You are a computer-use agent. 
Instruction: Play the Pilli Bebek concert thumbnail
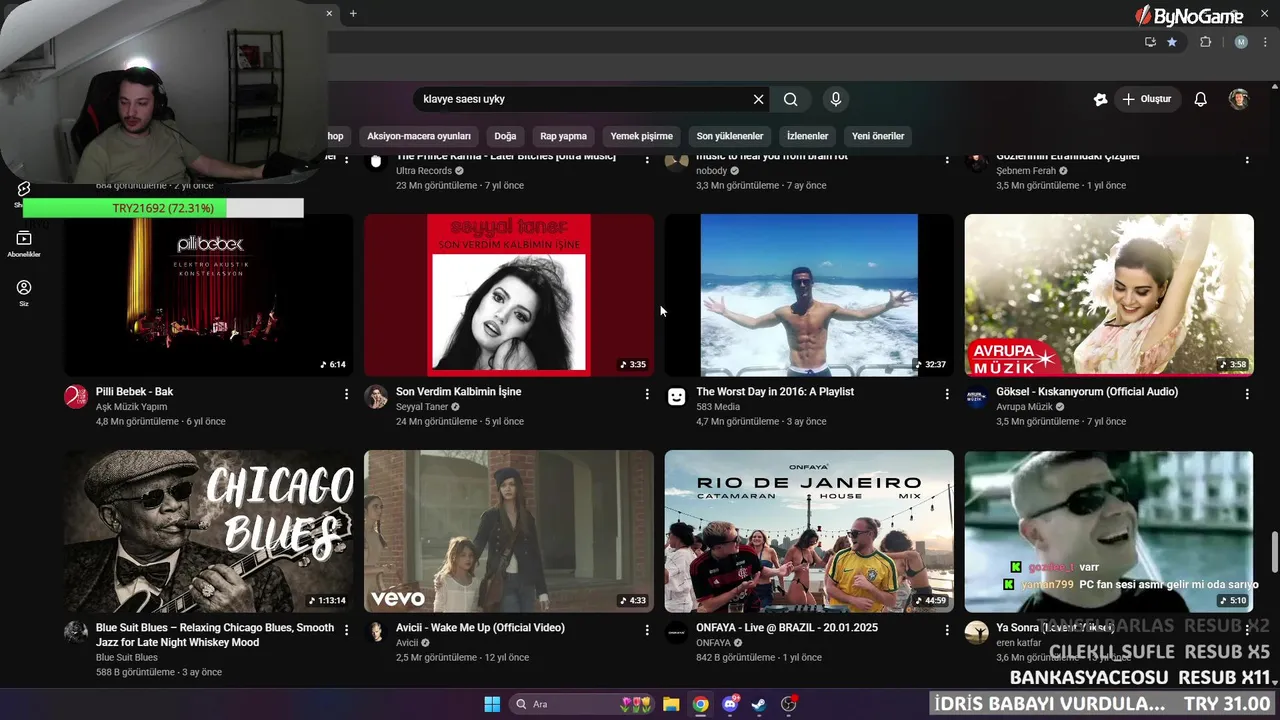209,295
